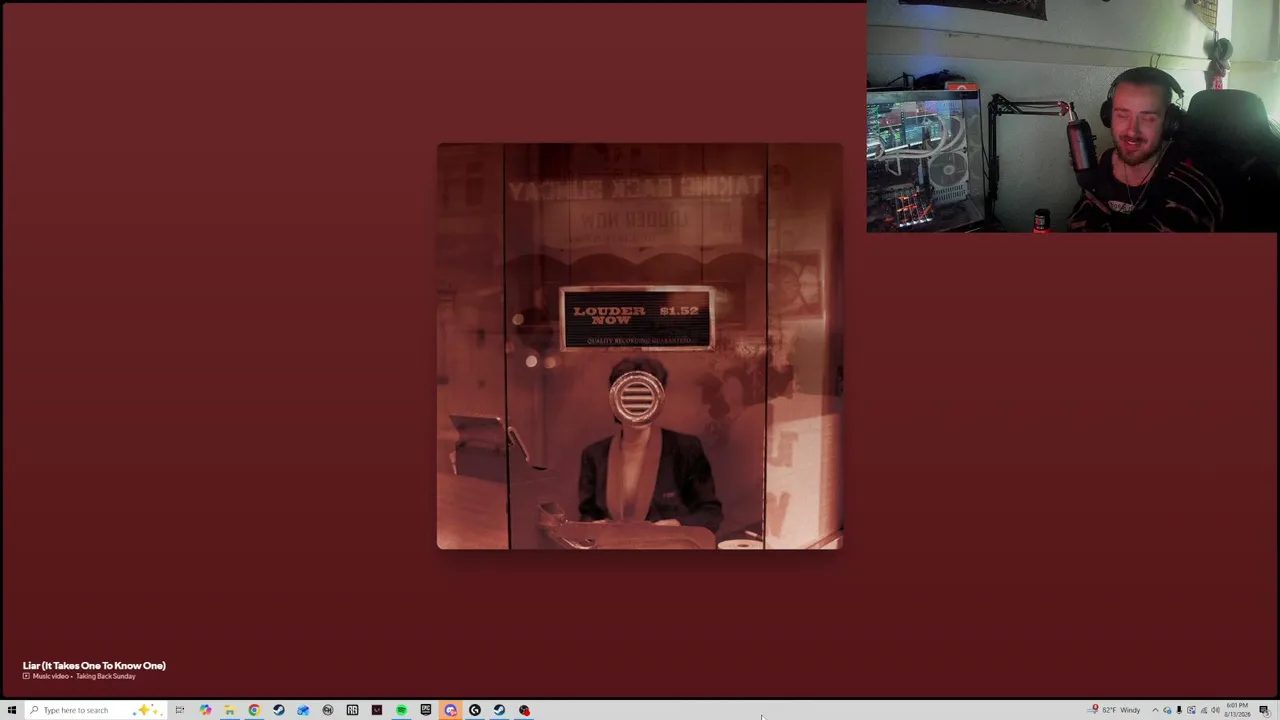
Task: Launch the Copilot taskbar icon
Action: pos(205,710)
